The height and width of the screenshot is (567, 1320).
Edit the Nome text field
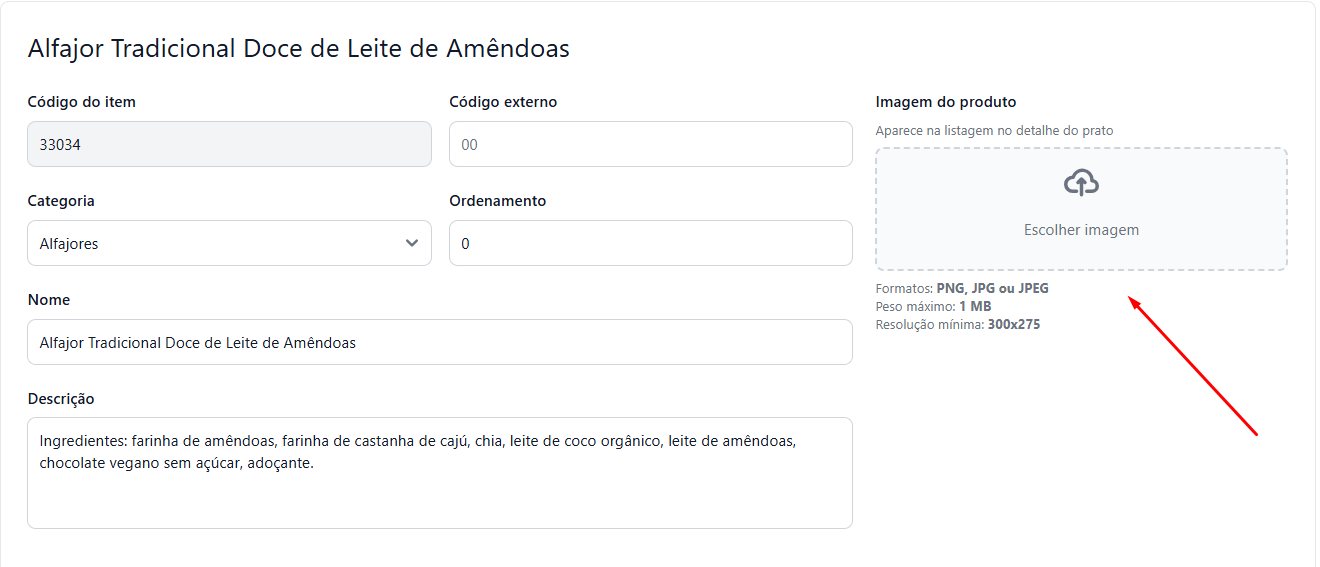click(x=439, y=342)
